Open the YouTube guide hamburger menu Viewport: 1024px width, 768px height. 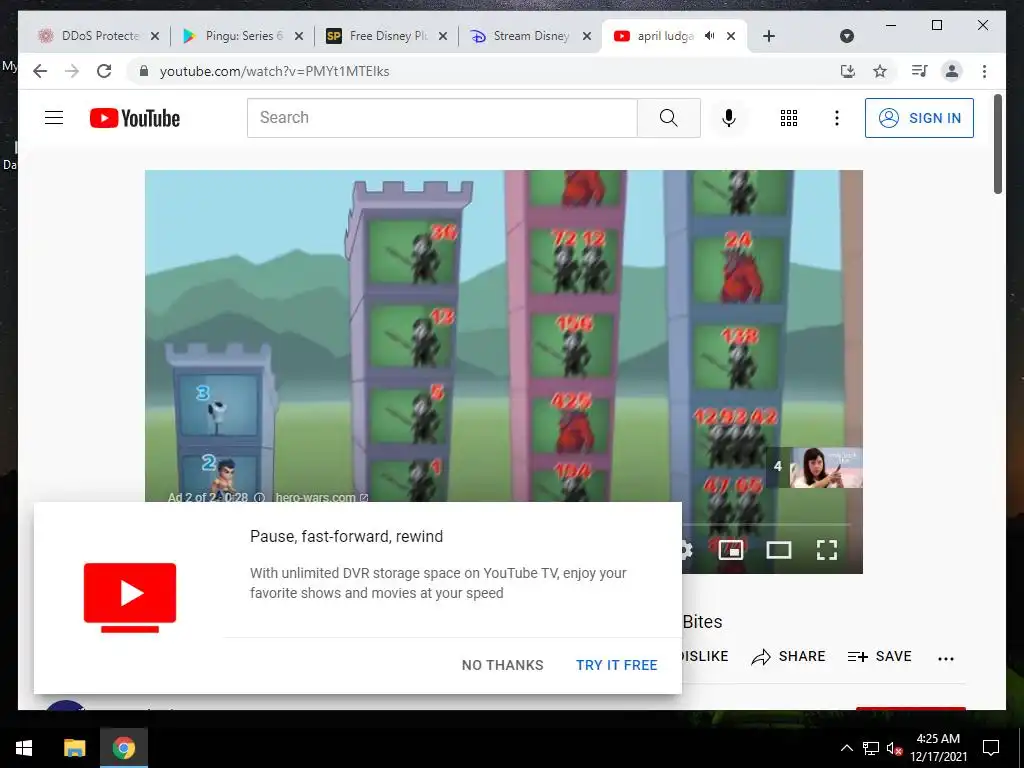[x=54, y=118]
